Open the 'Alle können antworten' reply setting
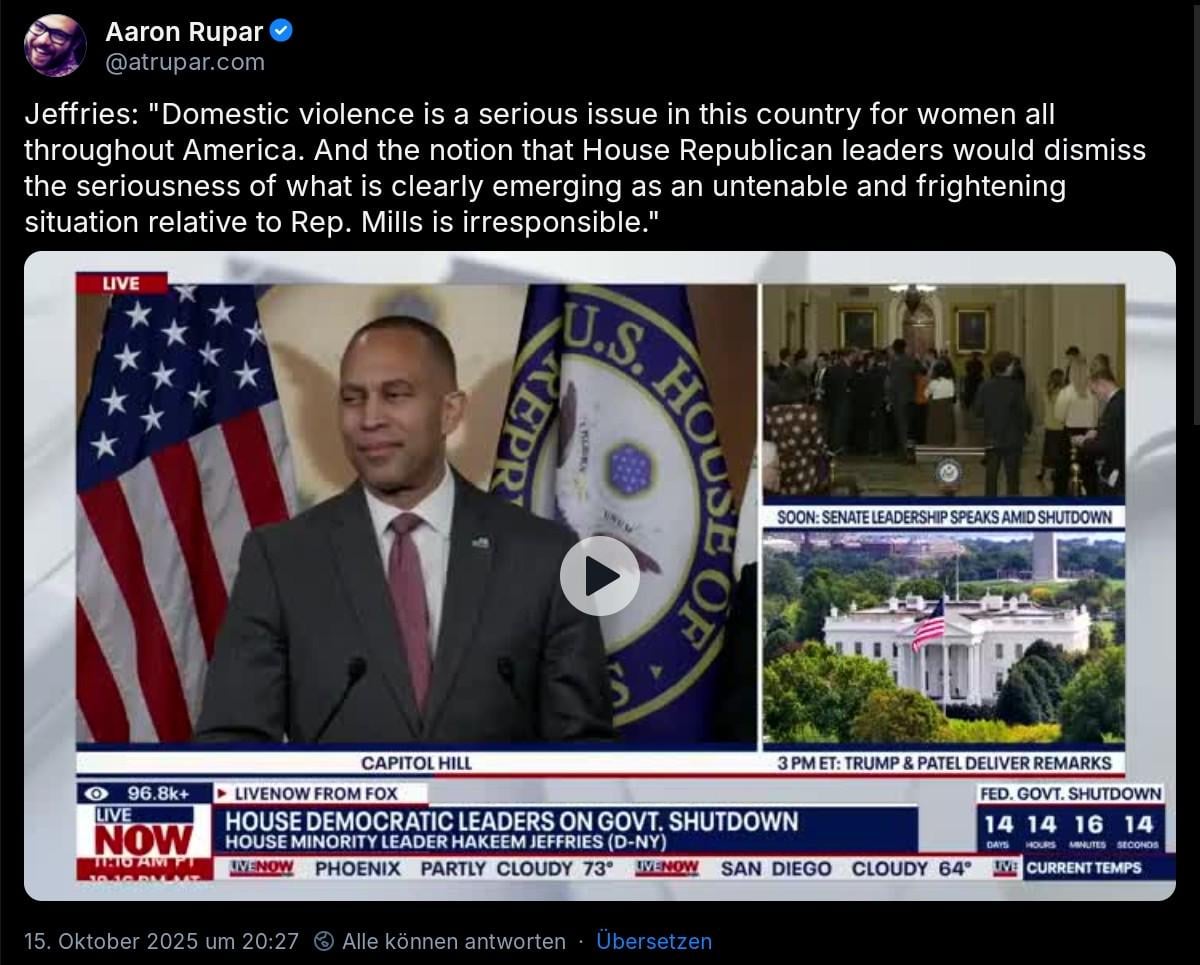Screen dimensions: 1200x965 click(453, 941)
